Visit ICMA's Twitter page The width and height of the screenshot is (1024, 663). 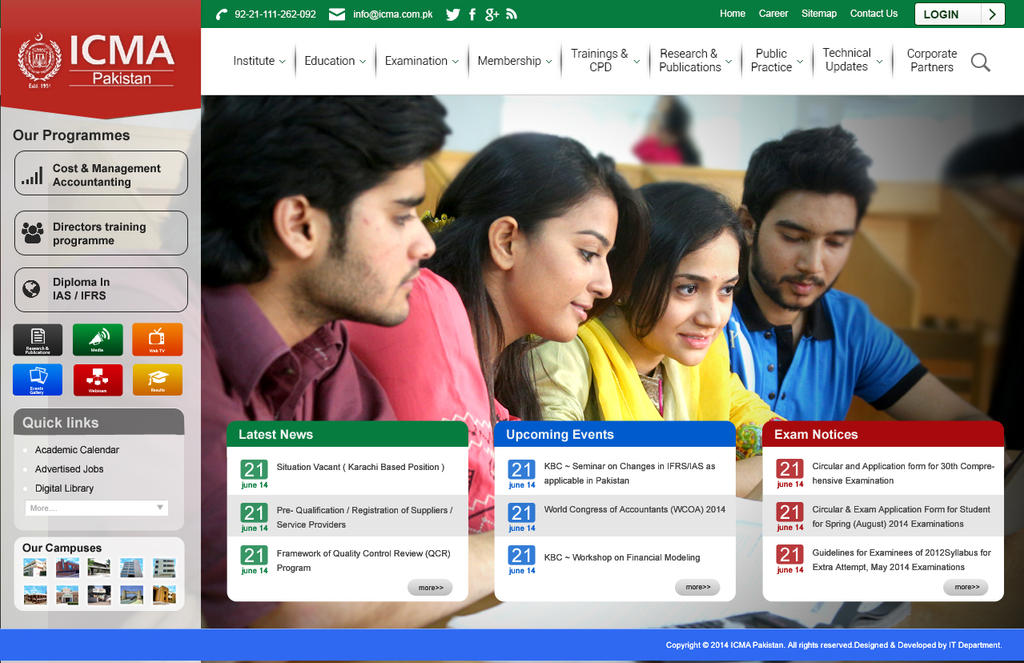452,14
